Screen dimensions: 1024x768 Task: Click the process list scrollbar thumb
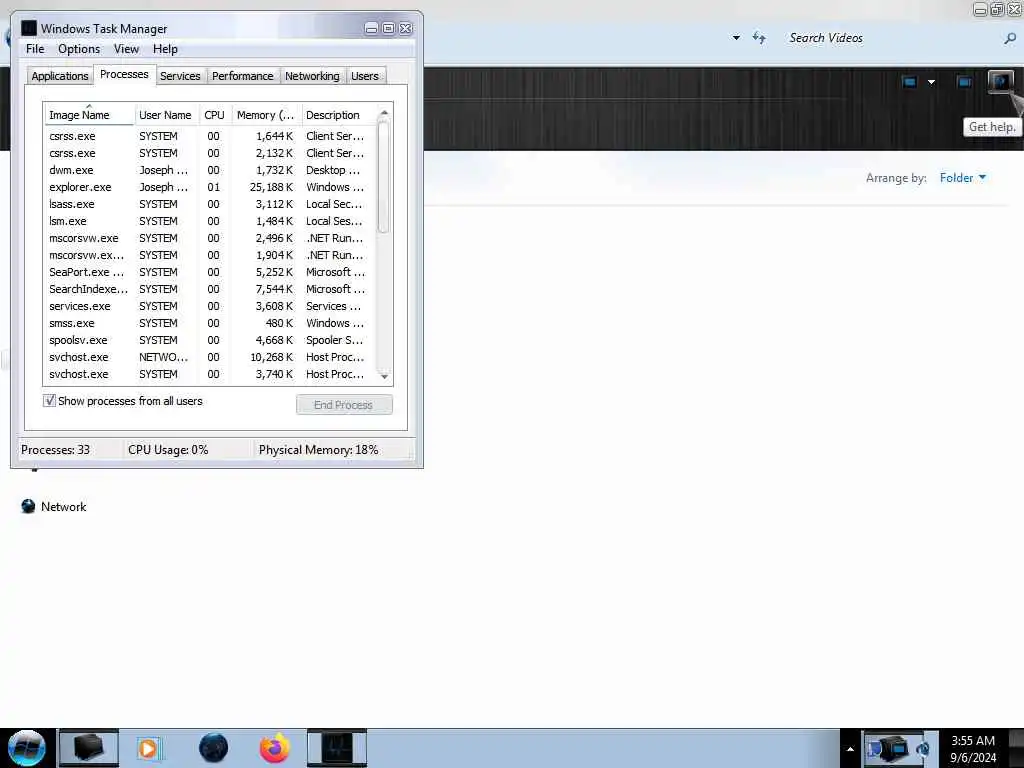pyautogui.click(x=384, y=177)
